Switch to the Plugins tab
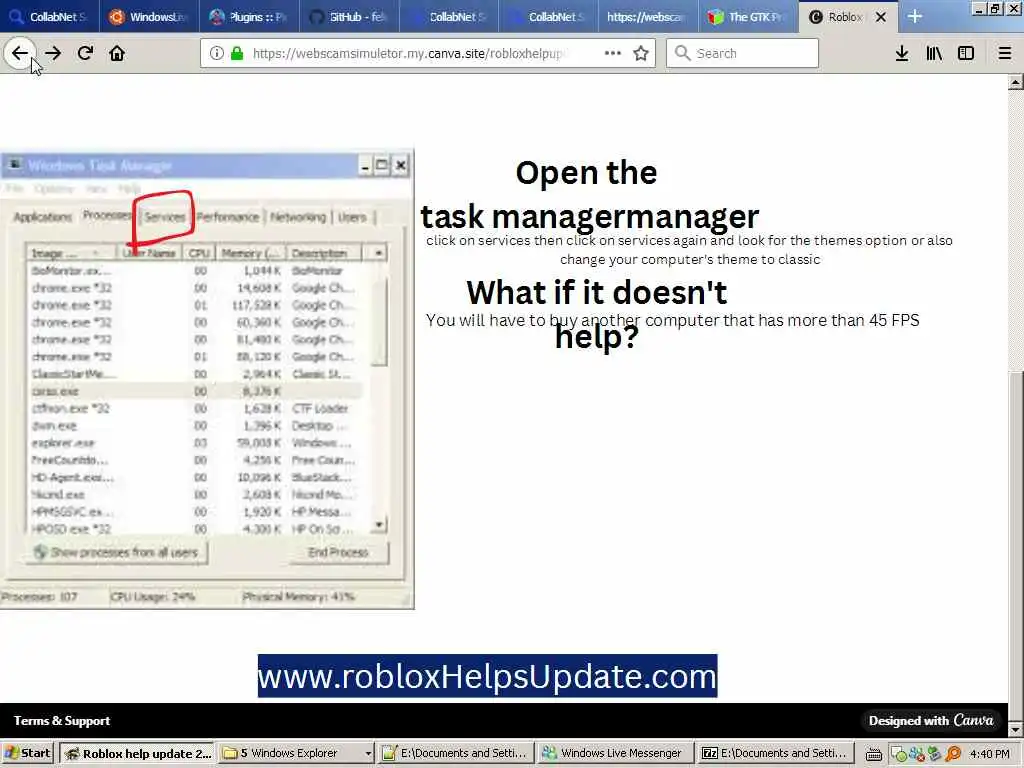 point(249,17)
